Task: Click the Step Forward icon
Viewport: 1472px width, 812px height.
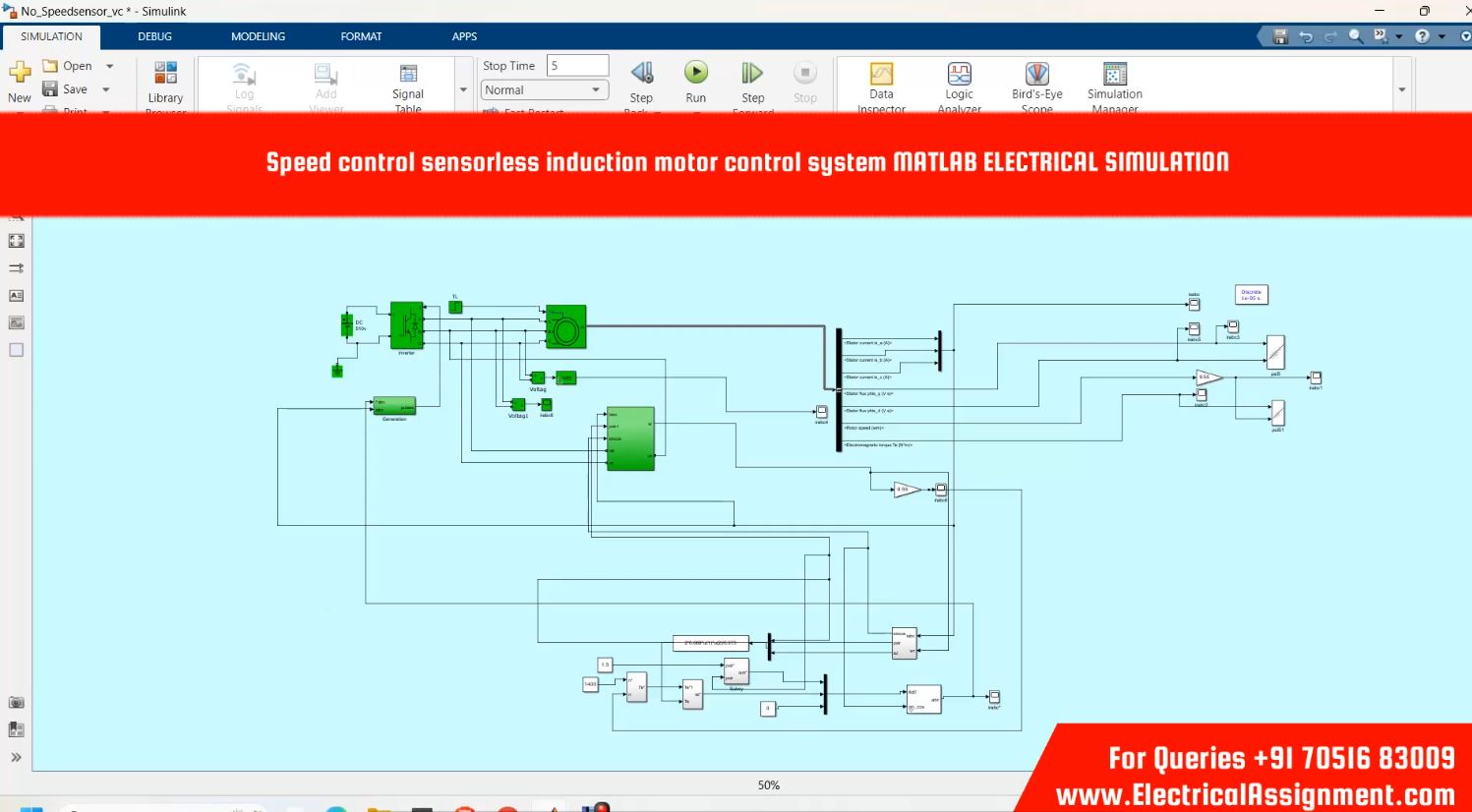Action: tap(752, 74)
